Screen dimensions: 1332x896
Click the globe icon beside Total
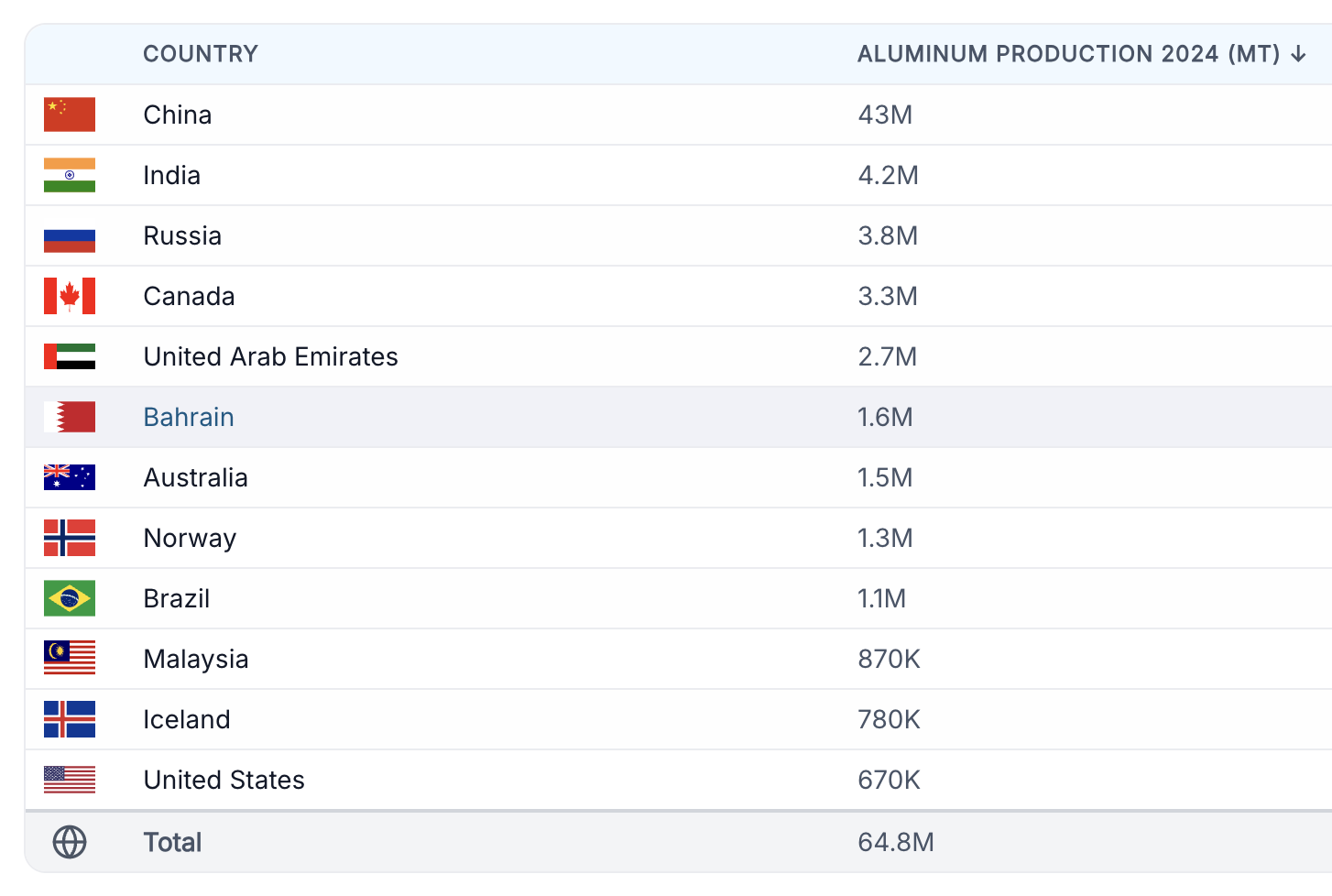point(70,842)
